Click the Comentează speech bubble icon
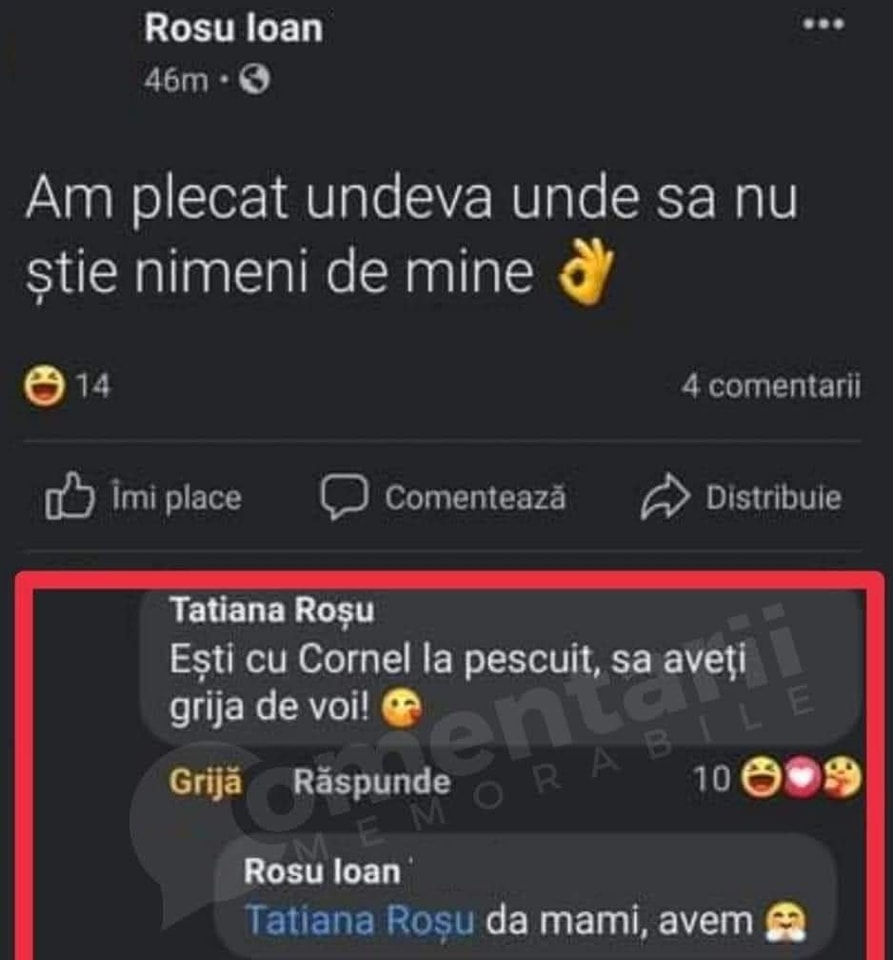Screen dimensions: 893x960 pyautogui.click(x=343, y=497)
